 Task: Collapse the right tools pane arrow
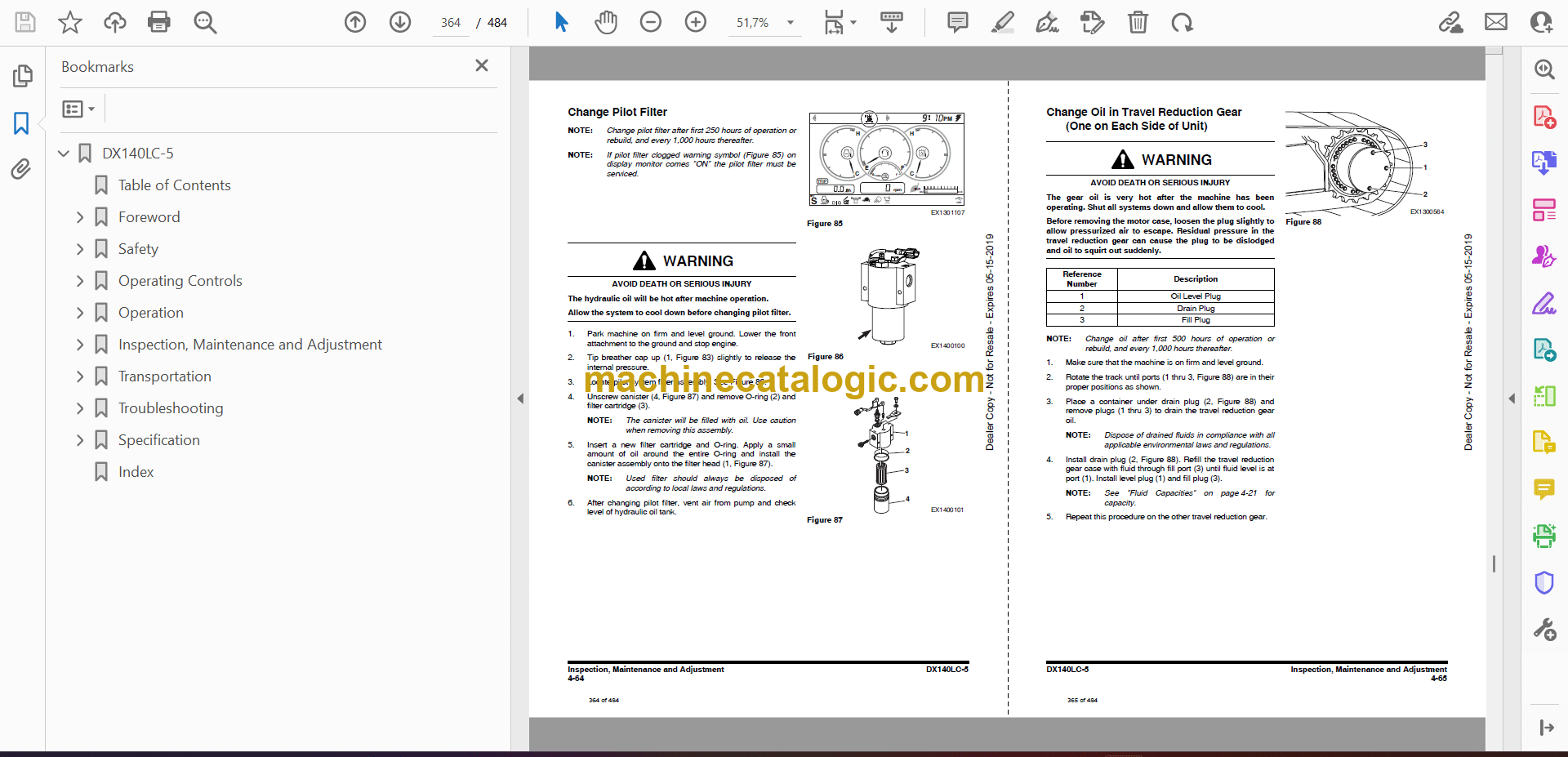point(1512,399)
